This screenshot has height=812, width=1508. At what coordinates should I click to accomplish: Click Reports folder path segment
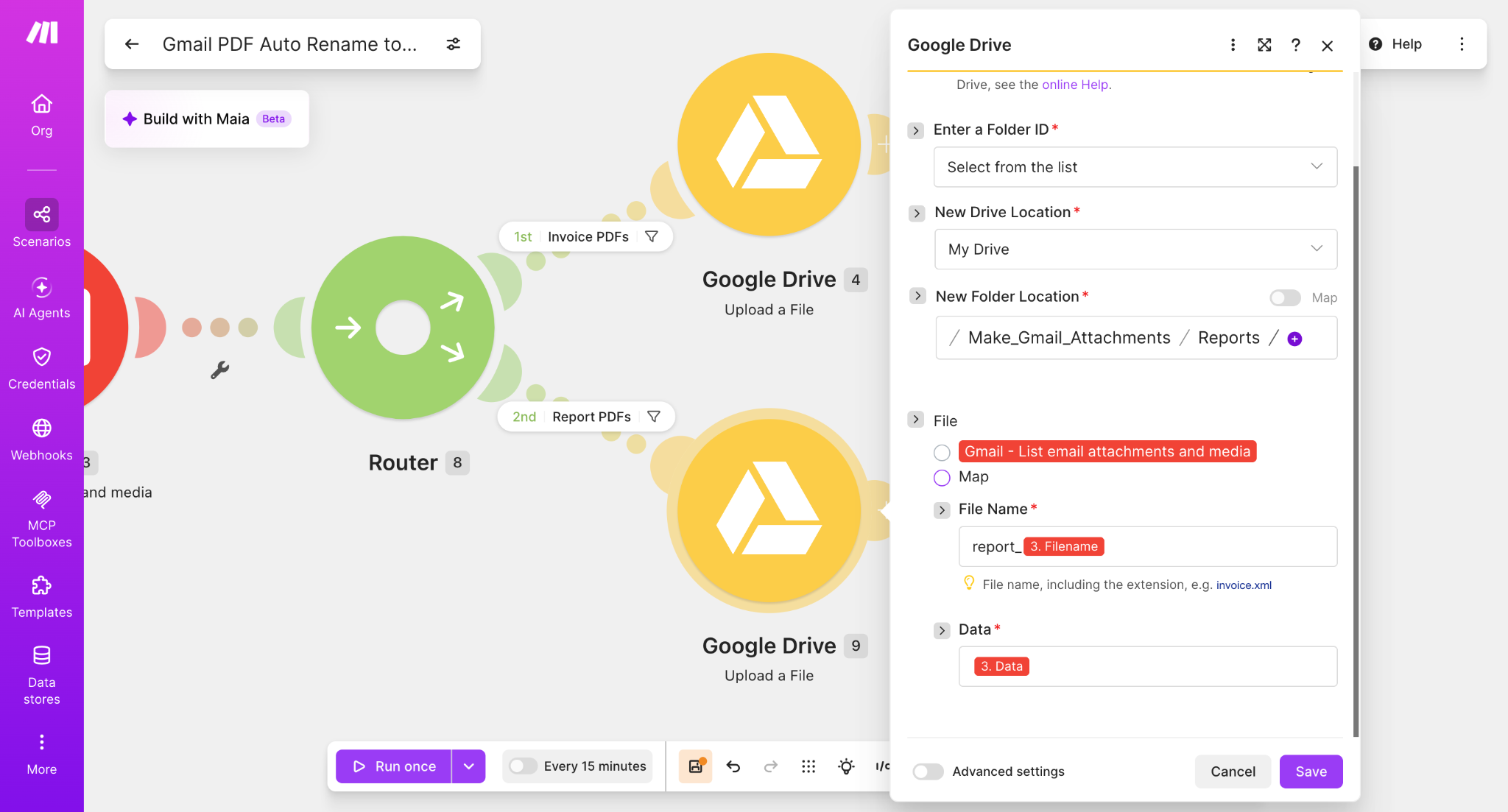tap(1228, 338)
